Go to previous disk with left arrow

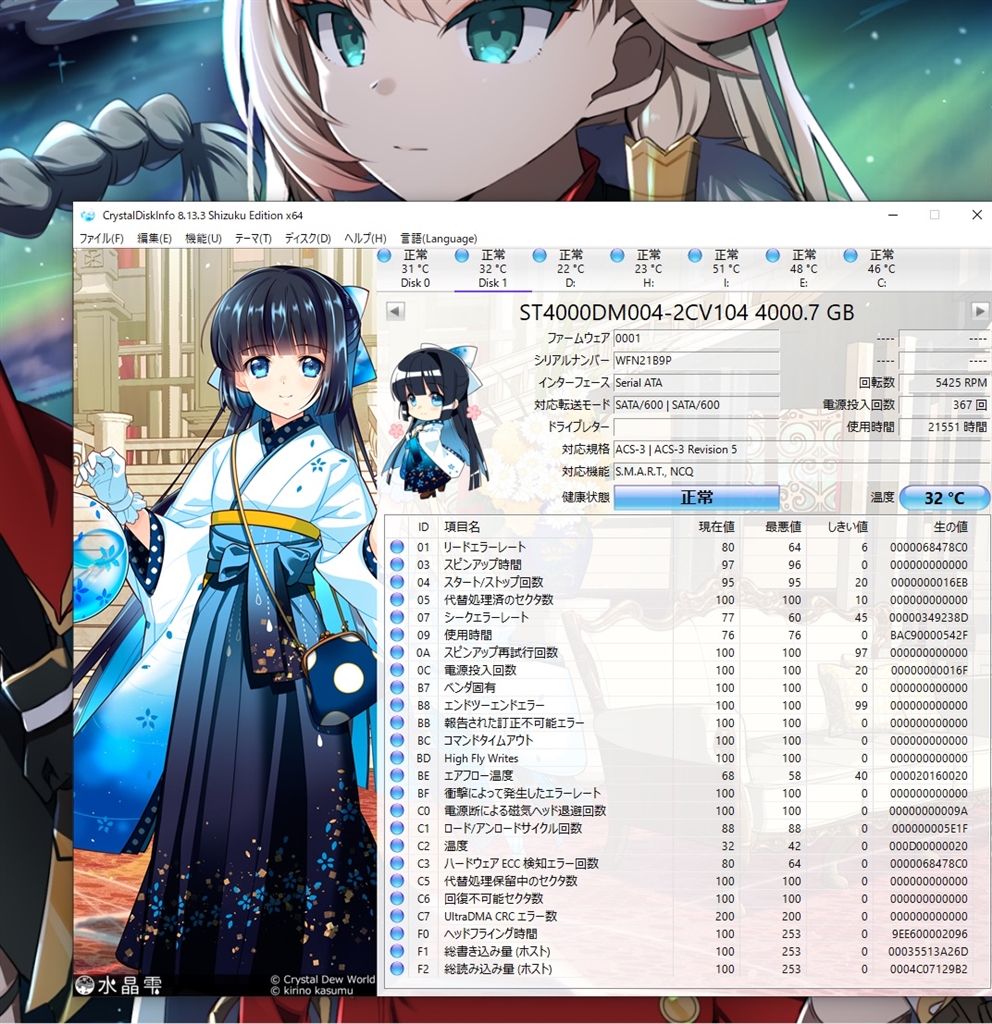(394, 312)
